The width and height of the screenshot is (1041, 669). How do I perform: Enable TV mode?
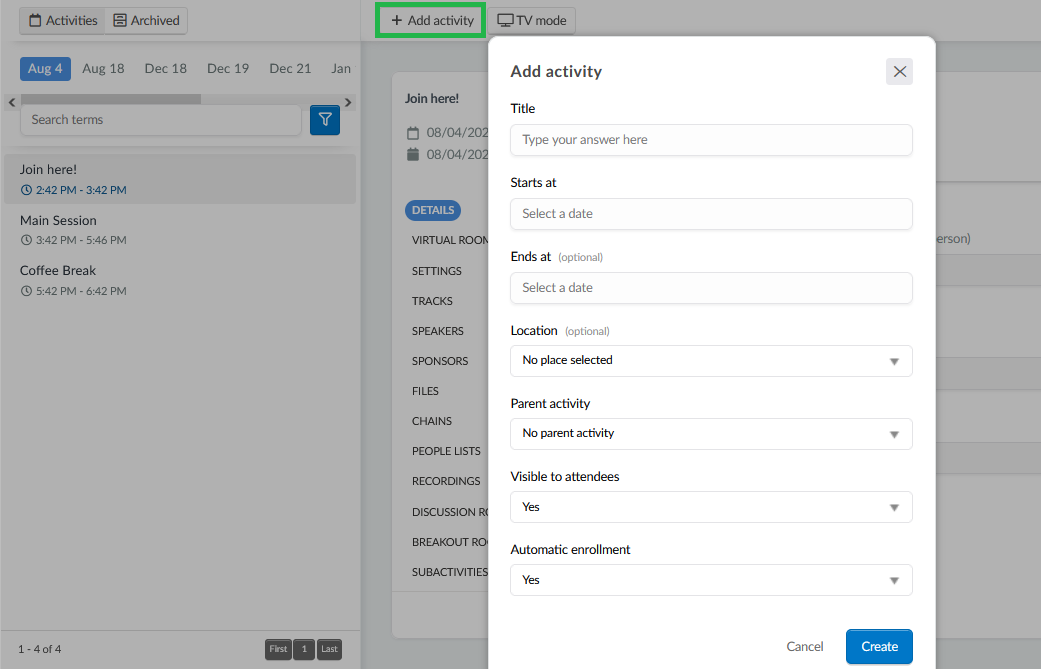(532, 21)
